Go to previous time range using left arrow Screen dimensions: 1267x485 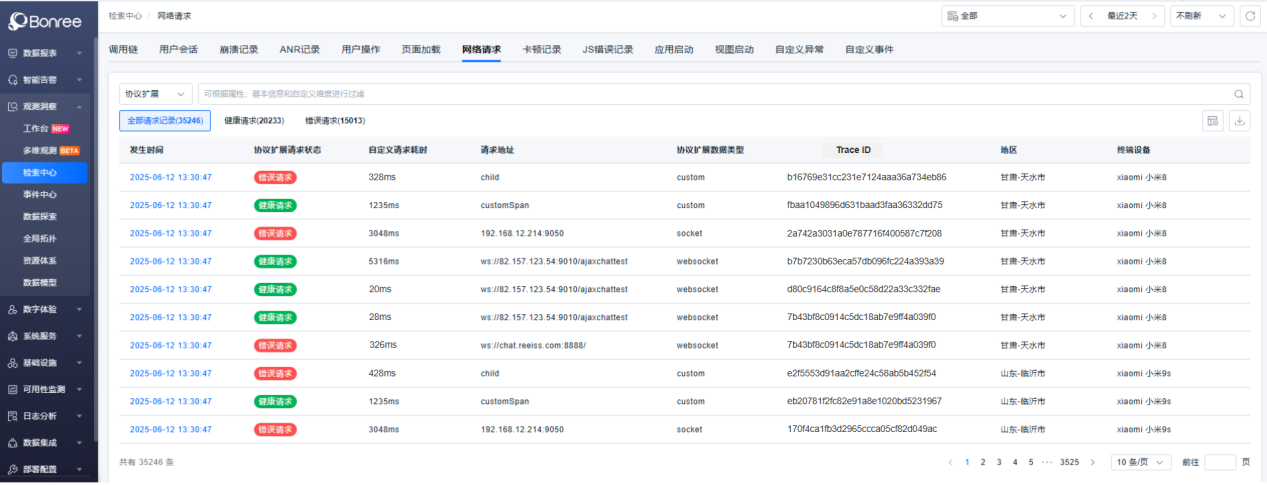point(1089,16)
